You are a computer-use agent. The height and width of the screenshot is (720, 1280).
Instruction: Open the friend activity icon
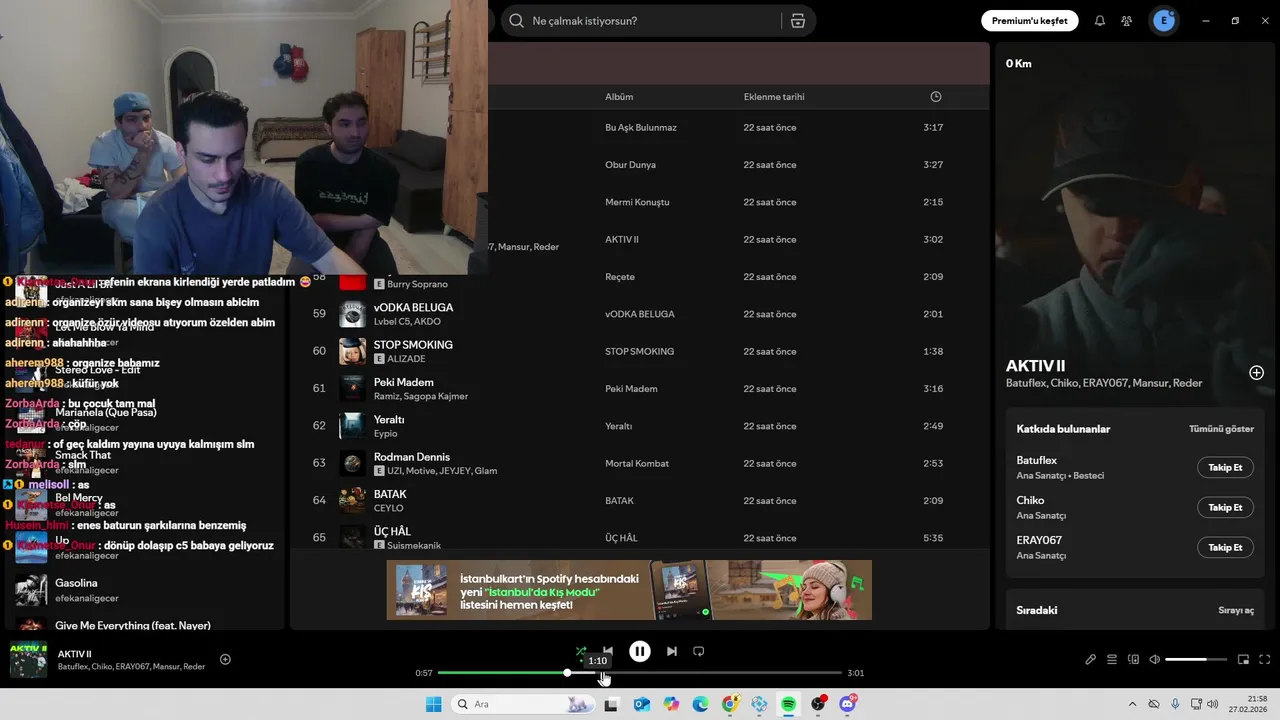[1127, 21]
